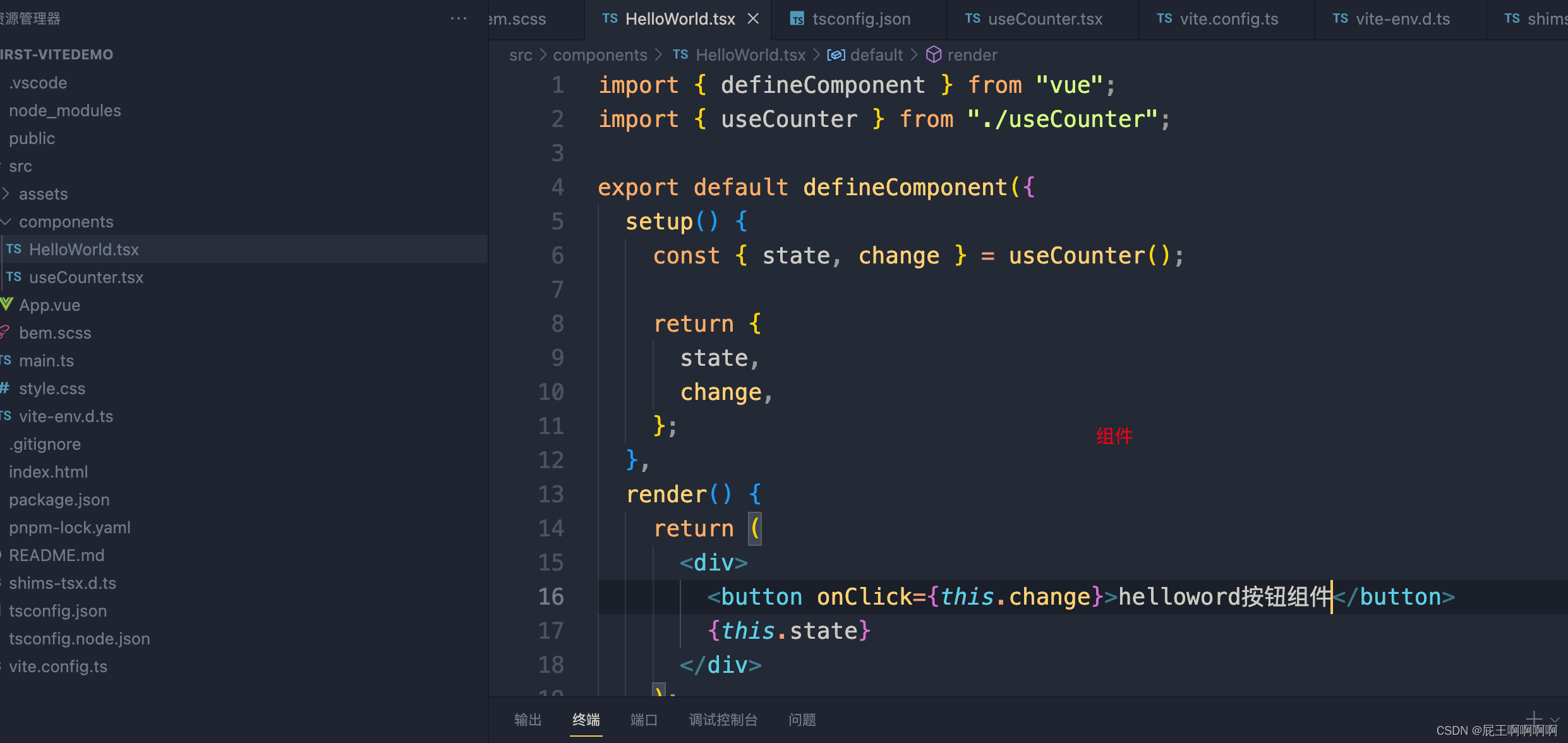Click the tsconfig.json tab file icon

(x=797, y=19)
